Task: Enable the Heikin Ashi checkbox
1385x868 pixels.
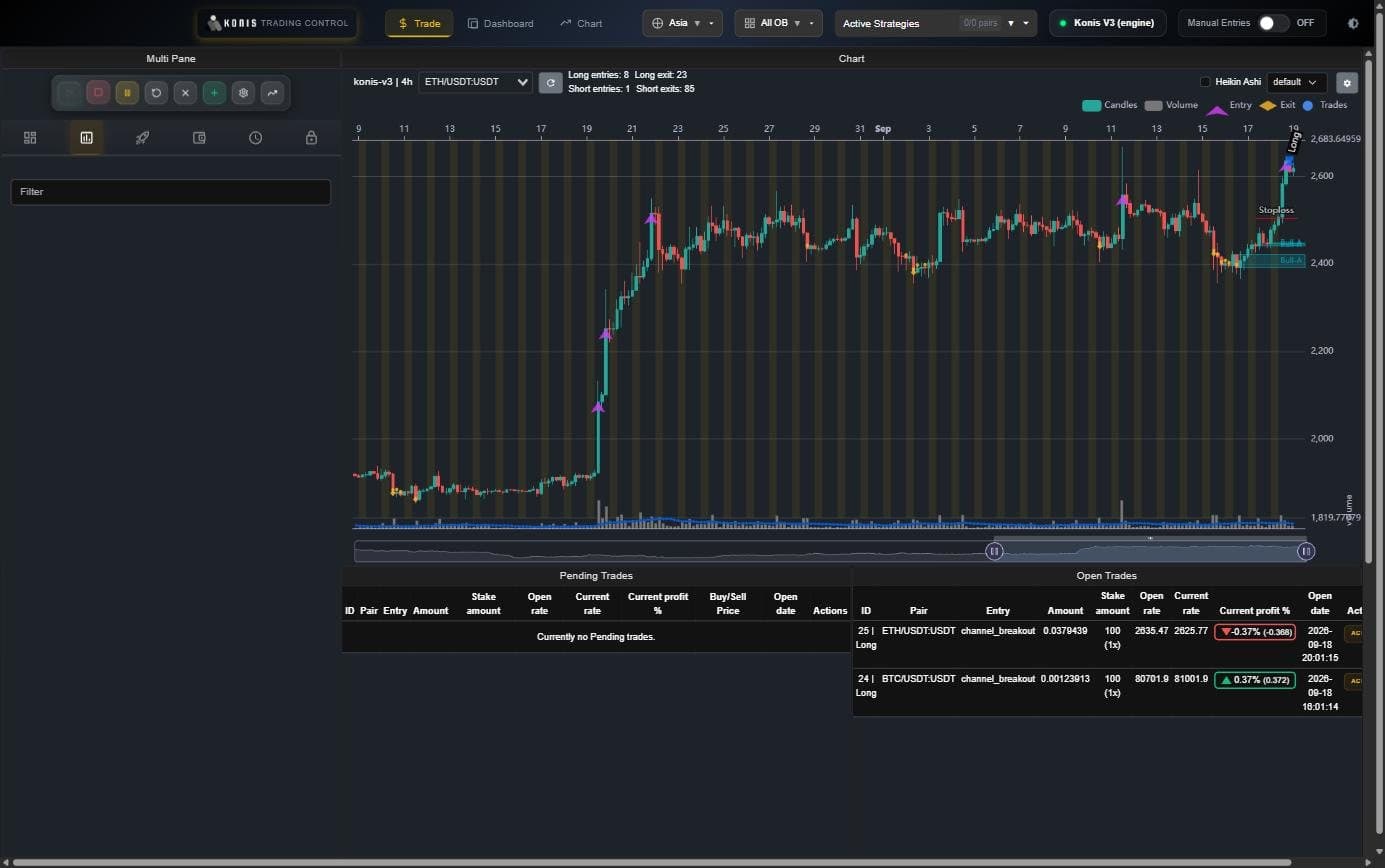Action: coord(1205,82)
